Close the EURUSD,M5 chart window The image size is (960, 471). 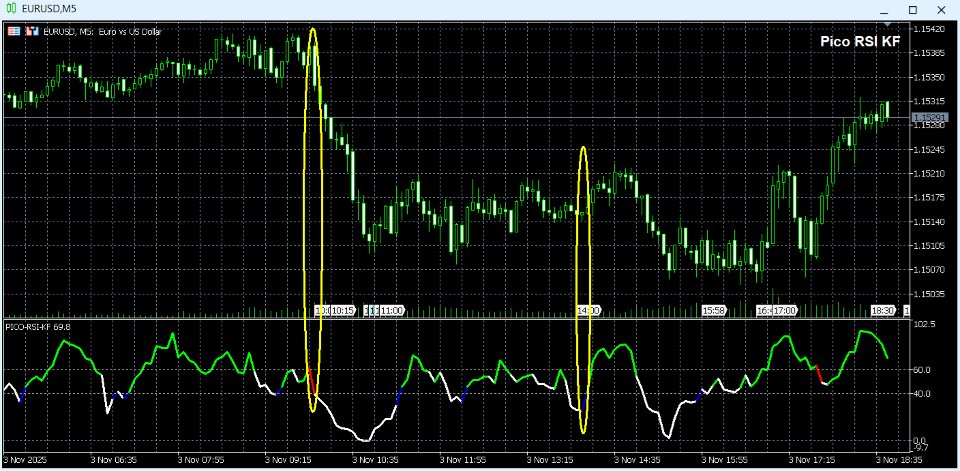[942, 10]
